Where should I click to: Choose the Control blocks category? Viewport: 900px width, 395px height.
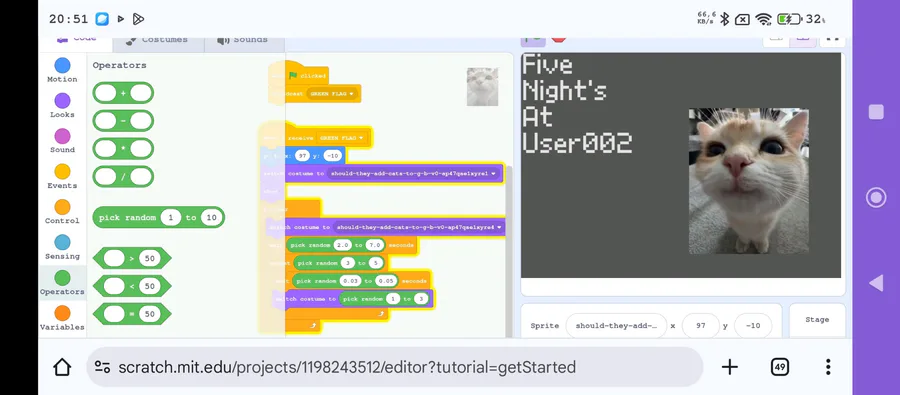62,212
